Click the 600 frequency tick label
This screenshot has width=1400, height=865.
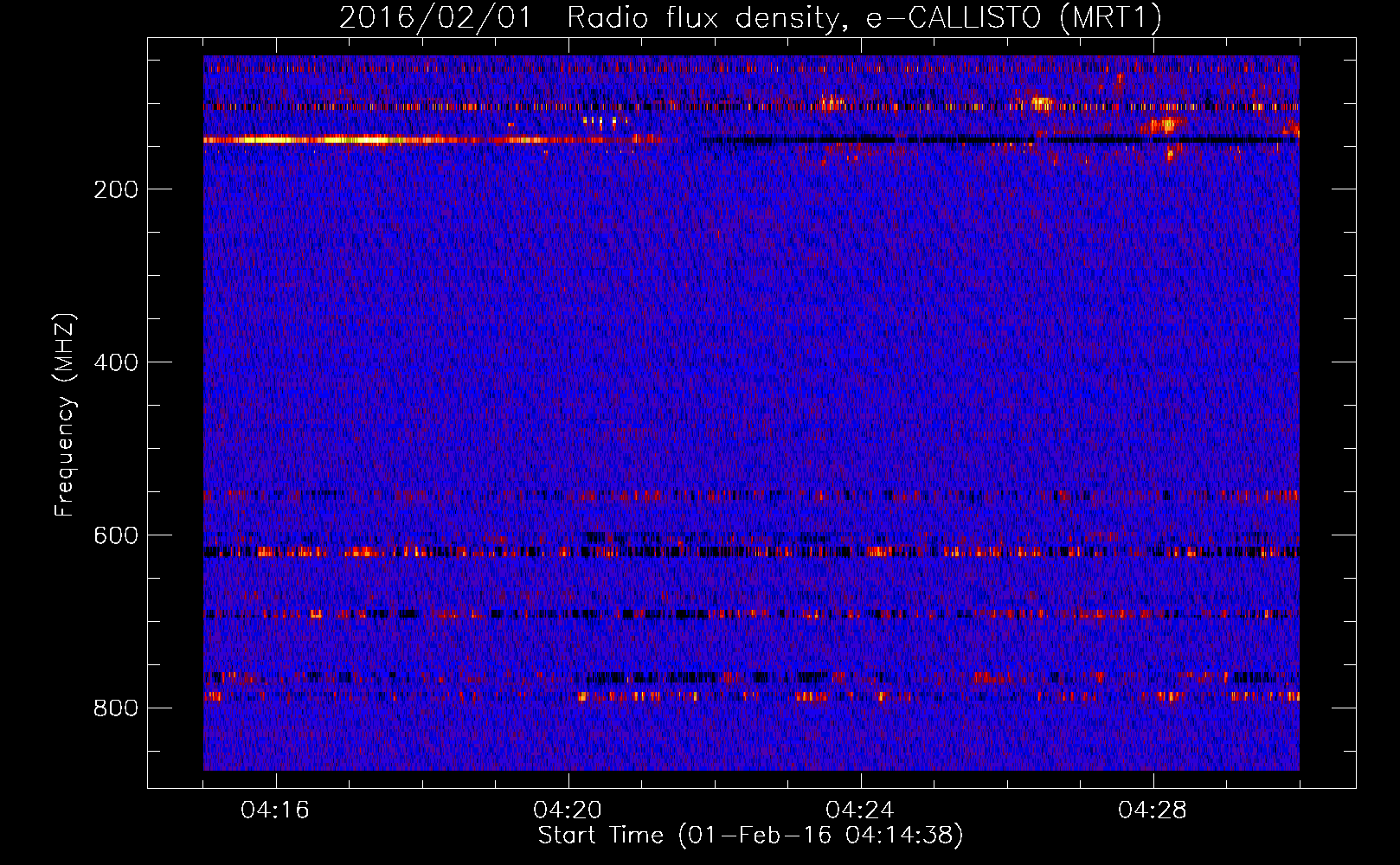click(x=116, y=535)
